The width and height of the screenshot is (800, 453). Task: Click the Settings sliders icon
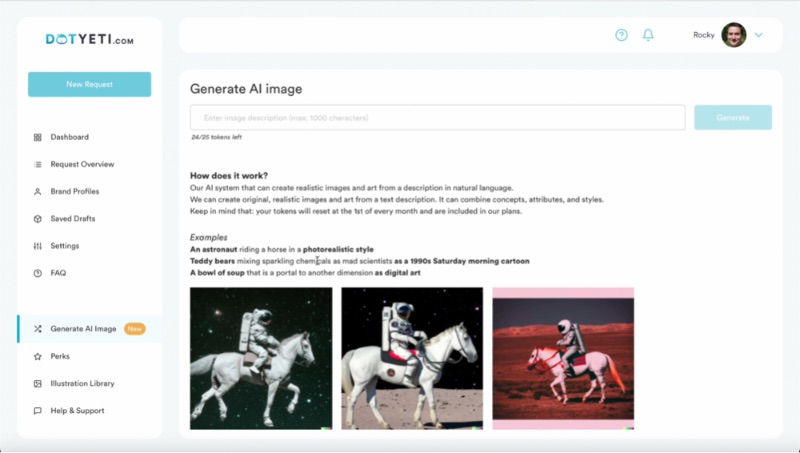coord(38,246)
